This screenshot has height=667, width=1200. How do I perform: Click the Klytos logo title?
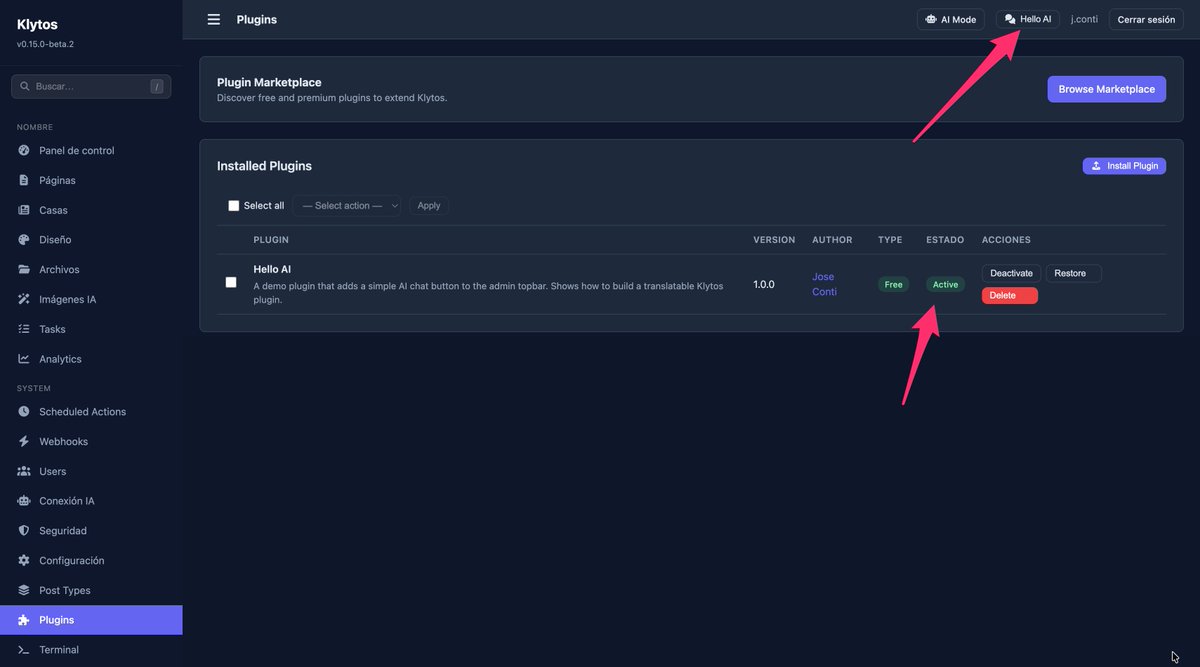pyautogui.click(x=38, y=25)
